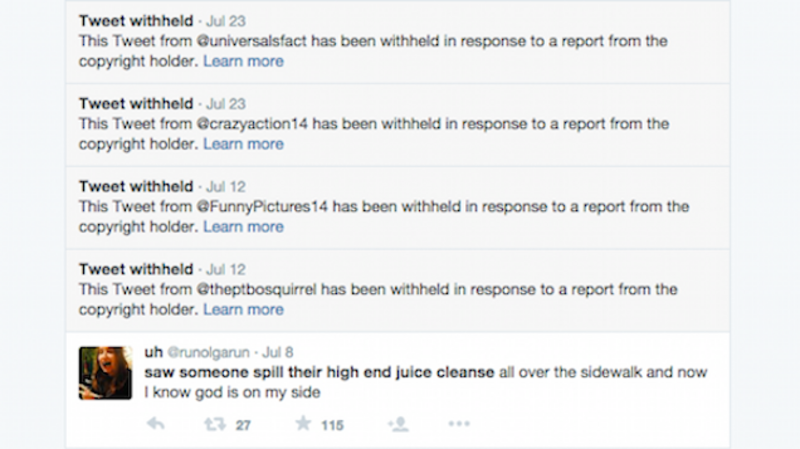Favorite the tweet with the star icon
Image resolution: width=800 pixels, height=449 pixels.
point(303,424)
